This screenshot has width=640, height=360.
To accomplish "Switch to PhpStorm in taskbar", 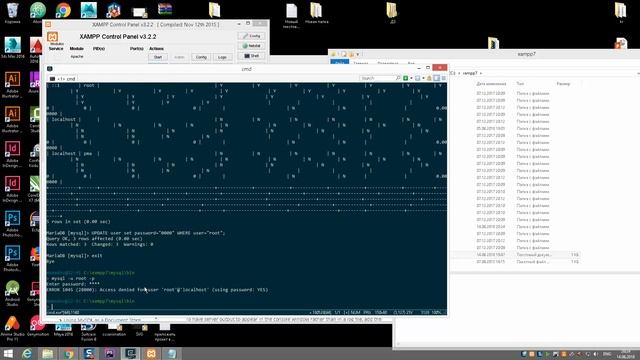I will 110,353.
